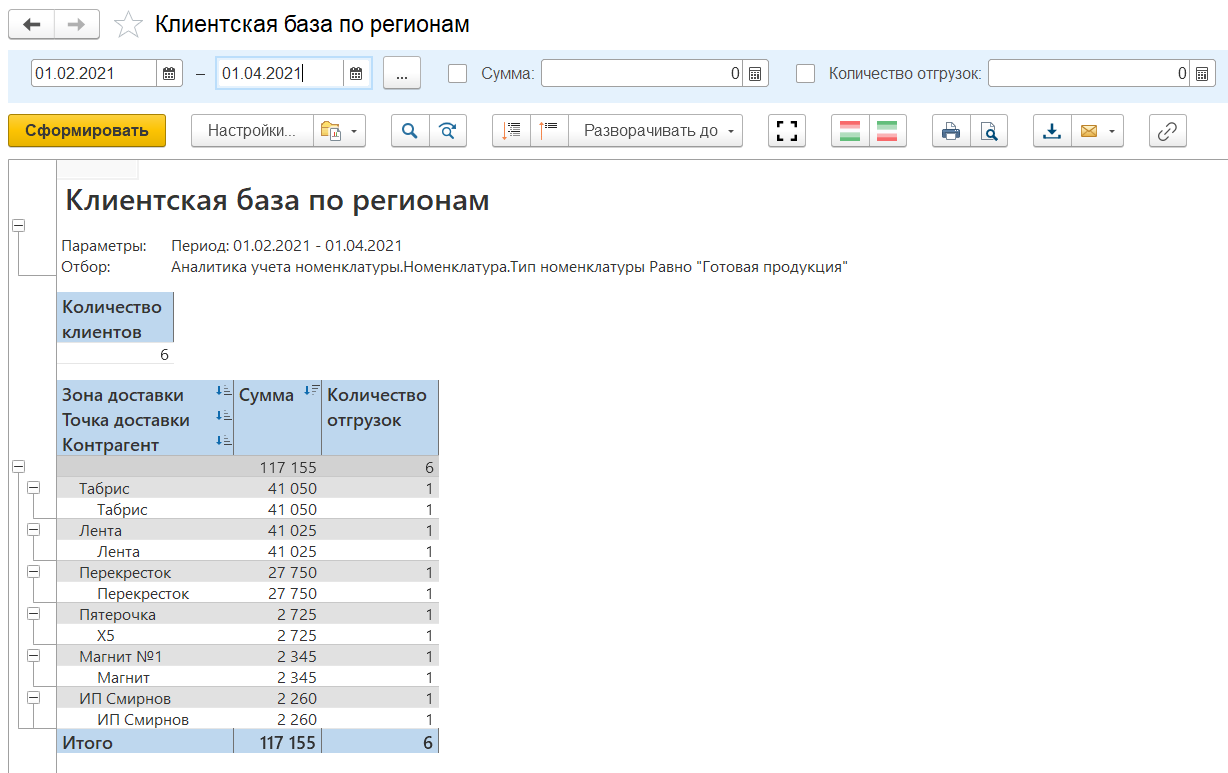This screenshot has width=1228, height=773.
Task: Open calendar for start date 01.02.2021
Action: point(169,73)
